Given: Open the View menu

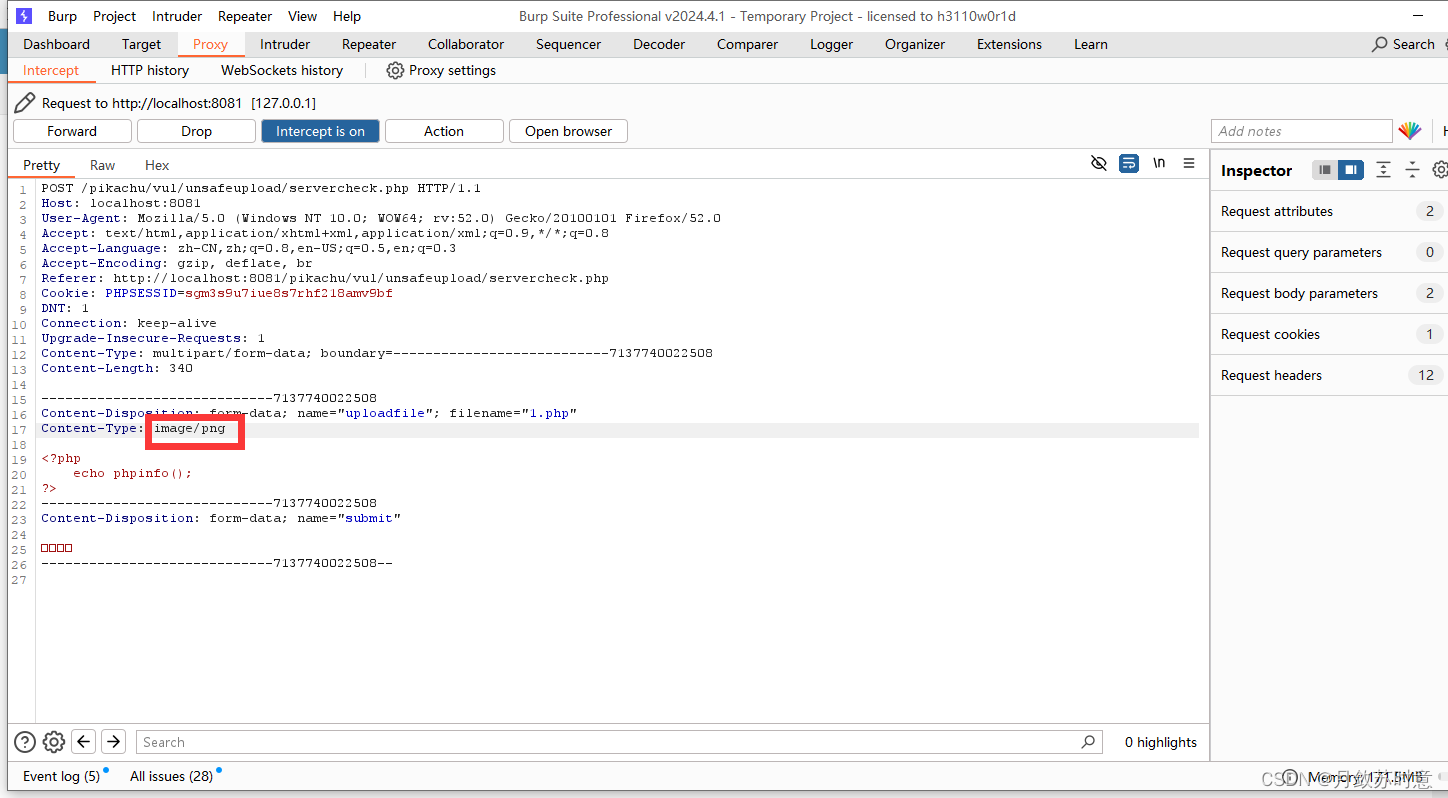Looking at the screenshot, I should tap(302, 16).
